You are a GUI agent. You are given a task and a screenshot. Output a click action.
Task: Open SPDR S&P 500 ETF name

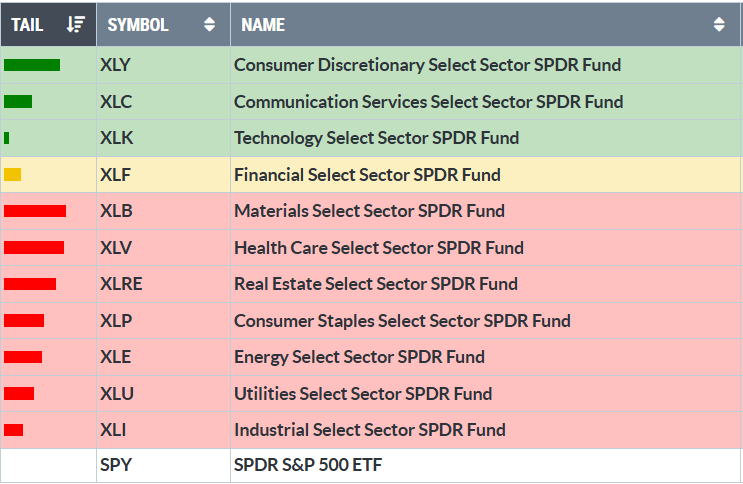(x=308, y=466)
